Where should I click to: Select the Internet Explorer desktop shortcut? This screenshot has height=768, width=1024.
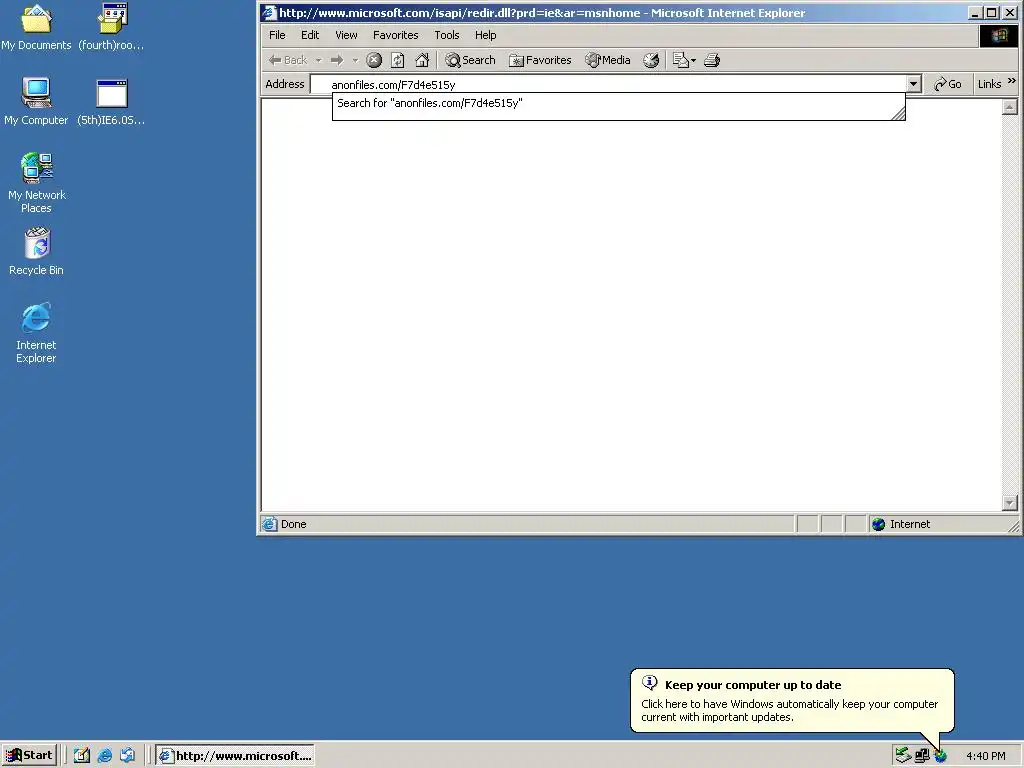click(37, 333)
